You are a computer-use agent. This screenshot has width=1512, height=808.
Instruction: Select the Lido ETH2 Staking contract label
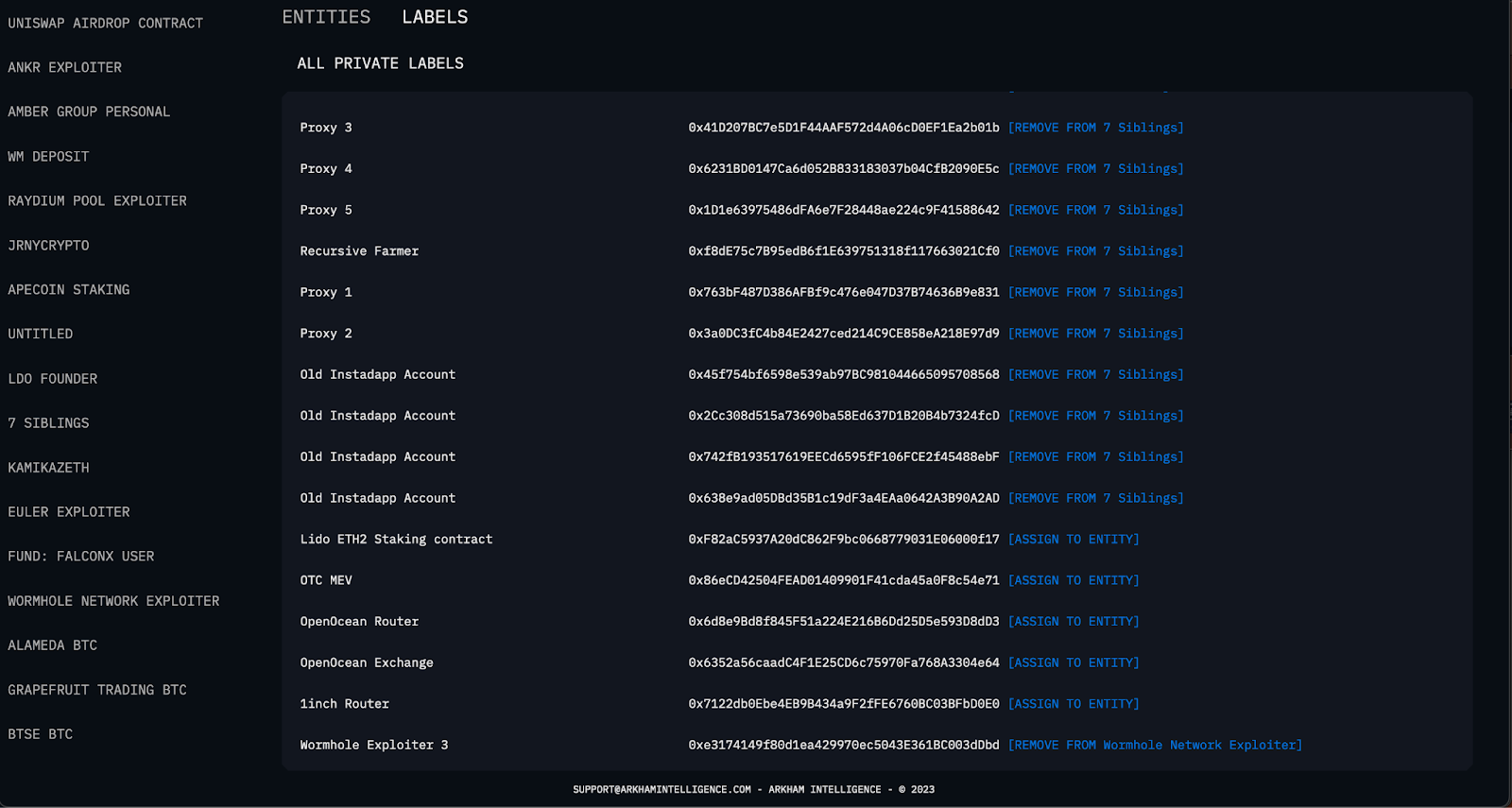coord(396,539)
